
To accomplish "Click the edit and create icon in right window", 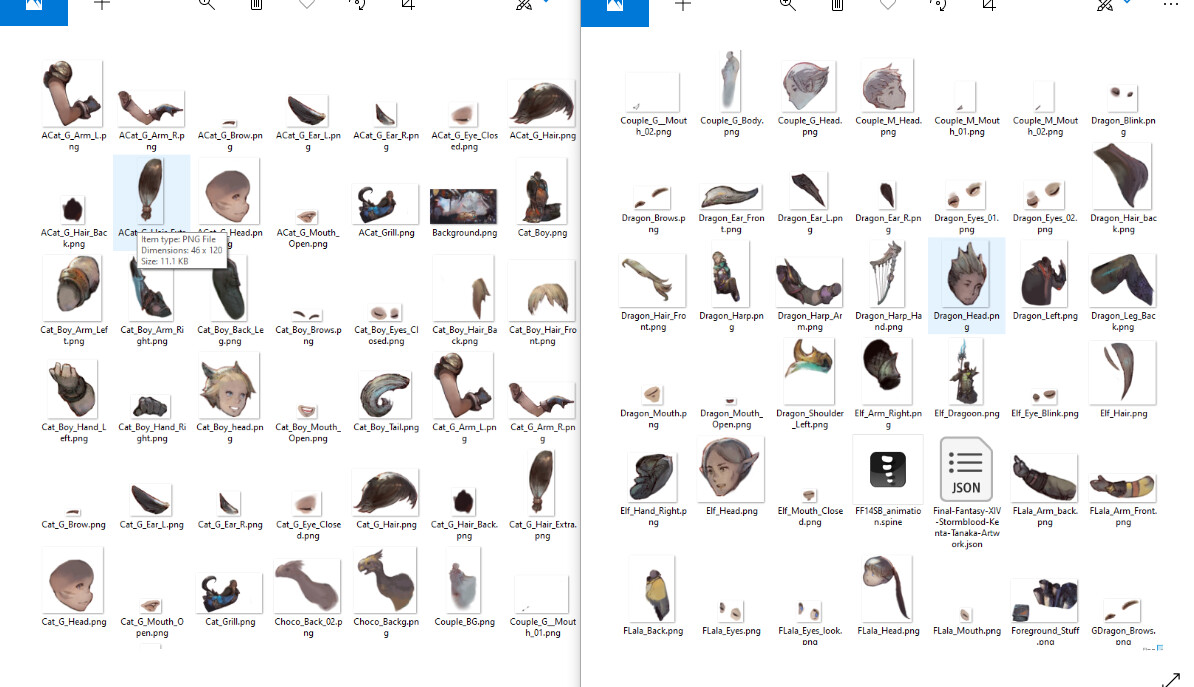I will click(1105, 5).
